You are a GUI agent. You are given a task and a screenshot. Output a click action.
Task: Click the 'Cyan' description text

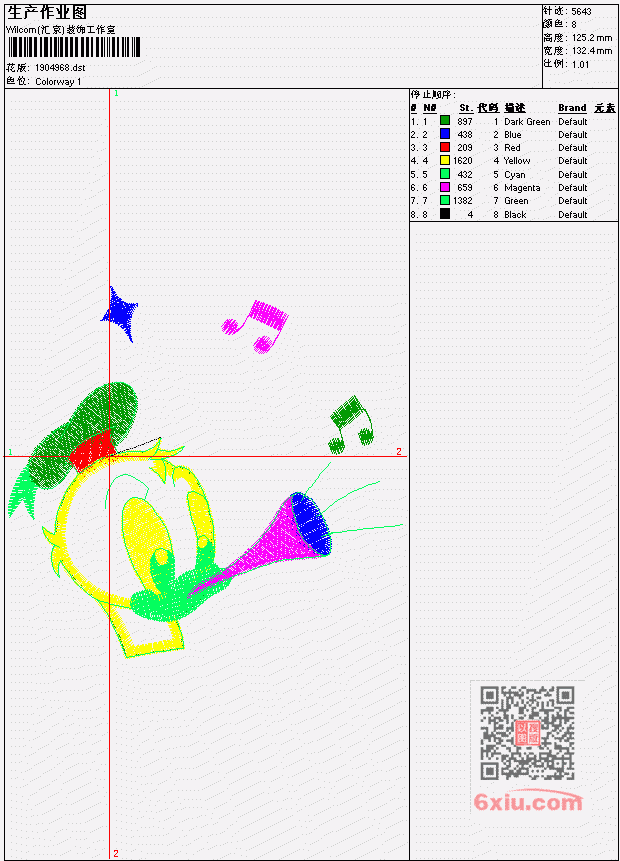(515, 175)
